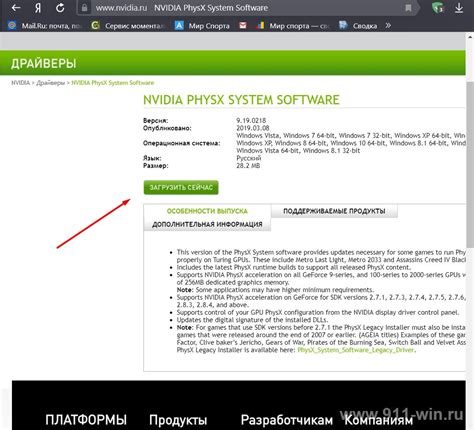Switch to Дополнительная информация tab
This screenshot has width=474, height=430.
pos(207,224)
